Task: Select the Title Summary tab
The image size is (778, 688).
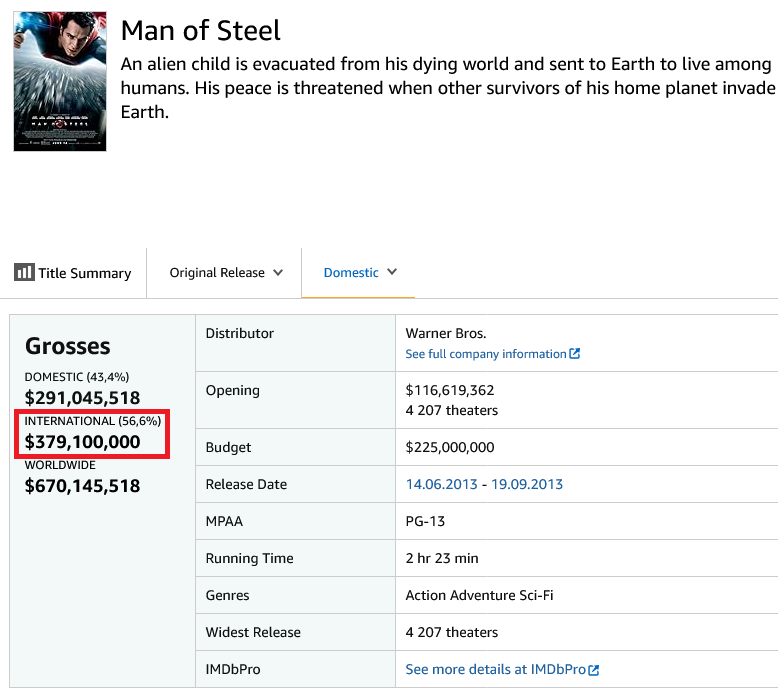Action: pos(73,273)
